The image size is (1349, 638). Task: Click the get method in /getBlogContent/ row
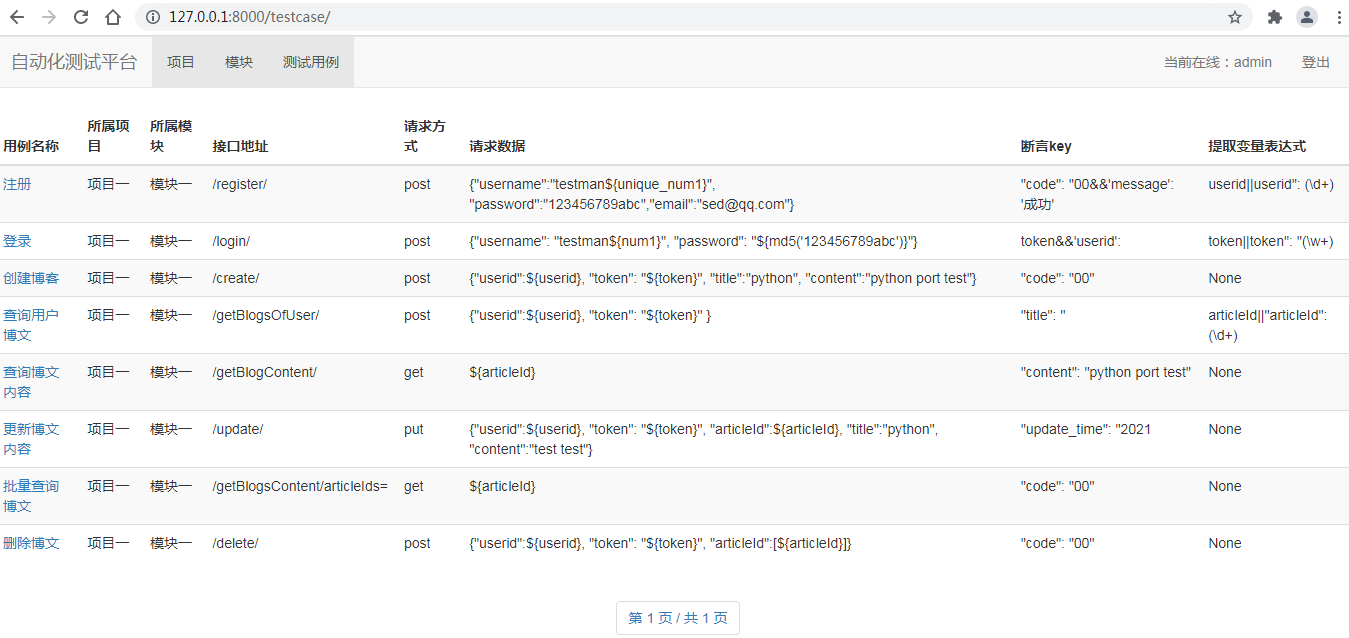414,372
